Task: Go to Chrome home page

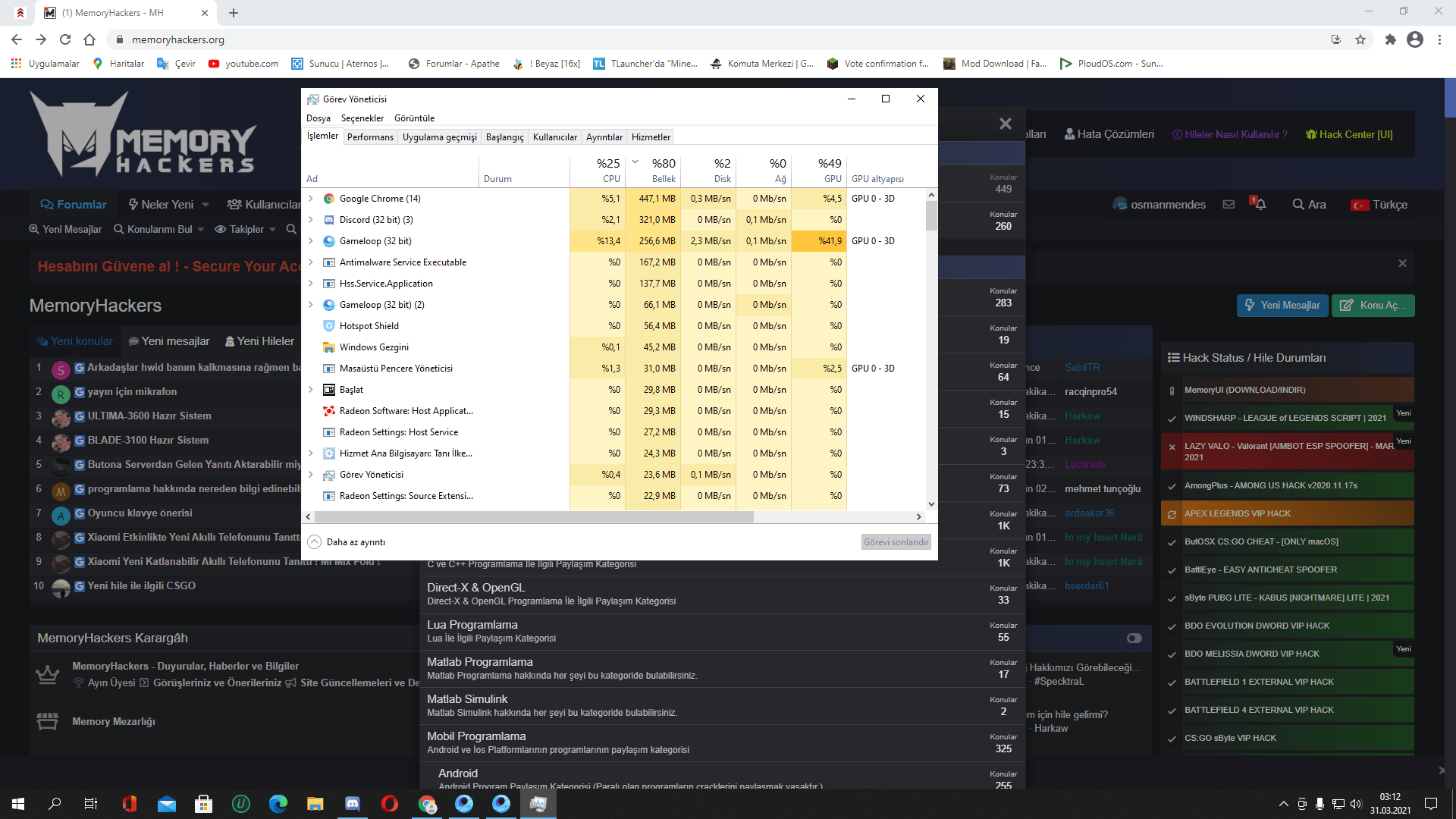Action: point(89,39)
